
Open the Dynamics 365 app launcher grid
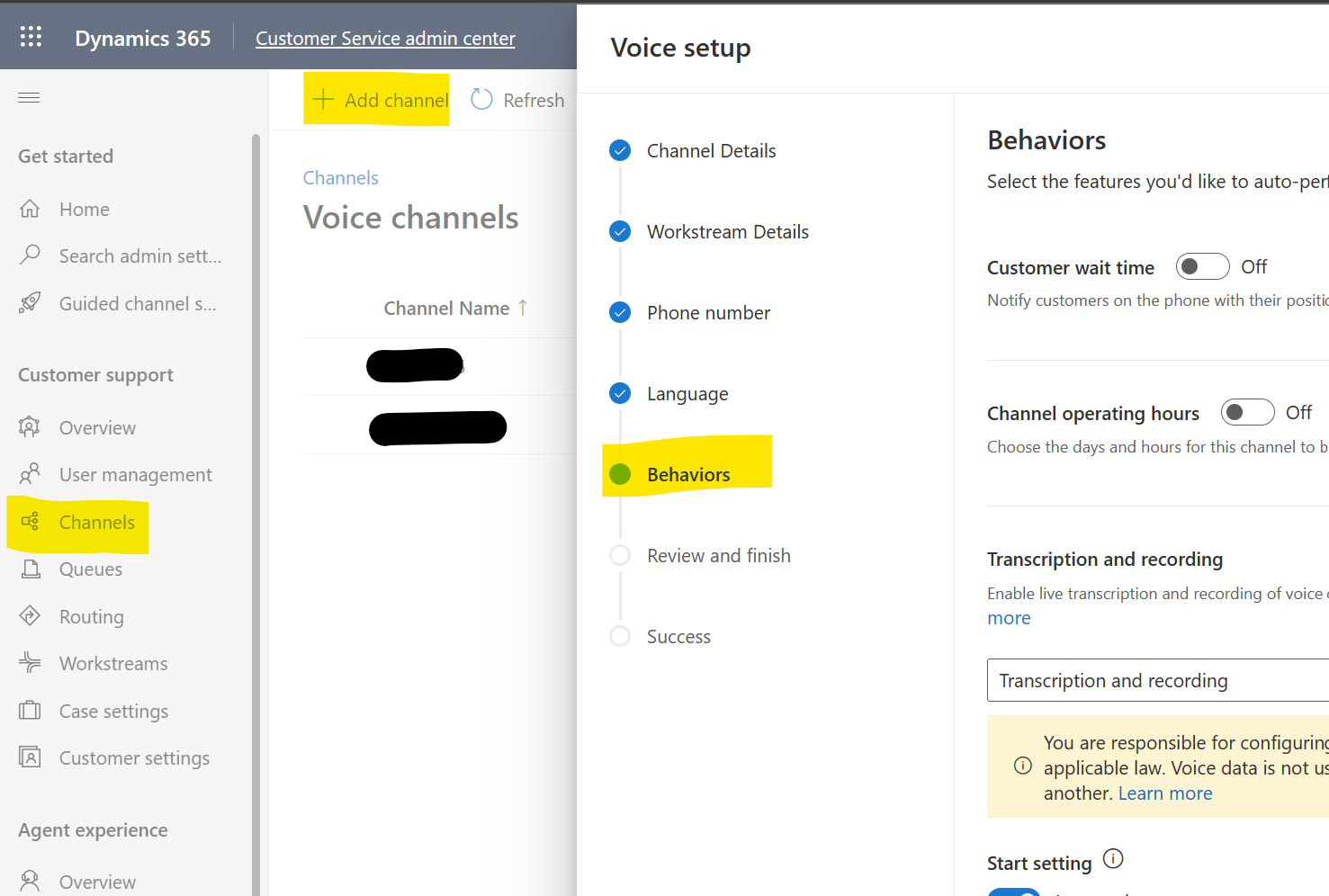pyautogui.click(x=31, y=36)
